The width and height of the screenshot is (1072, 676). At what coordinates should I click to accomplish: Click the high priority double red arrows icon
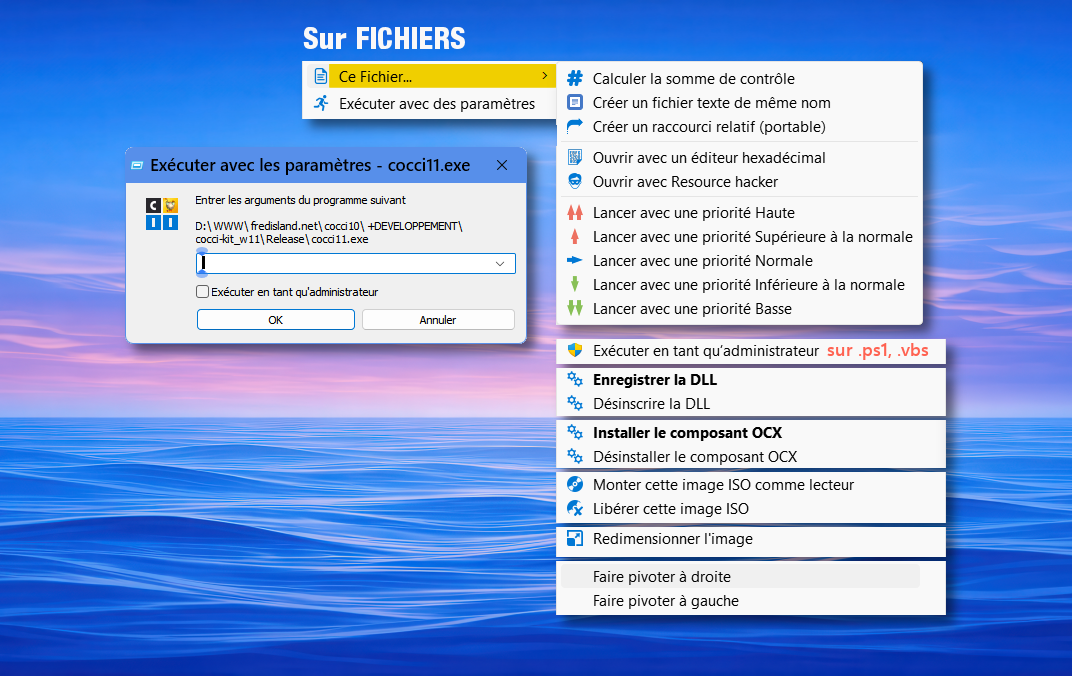point(575,212)
